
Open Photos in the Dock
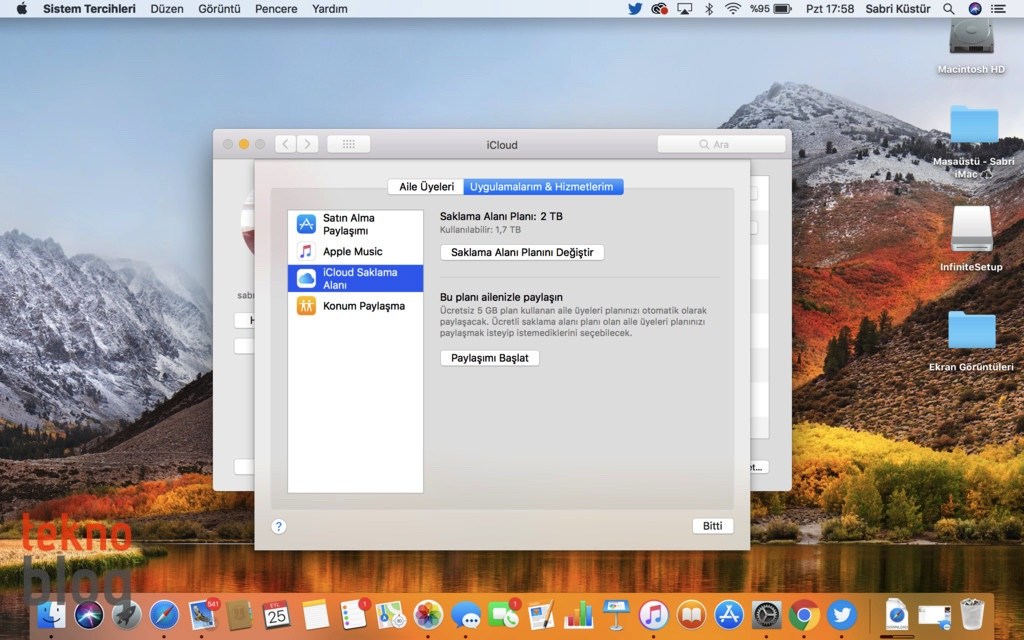pos(428,615)
